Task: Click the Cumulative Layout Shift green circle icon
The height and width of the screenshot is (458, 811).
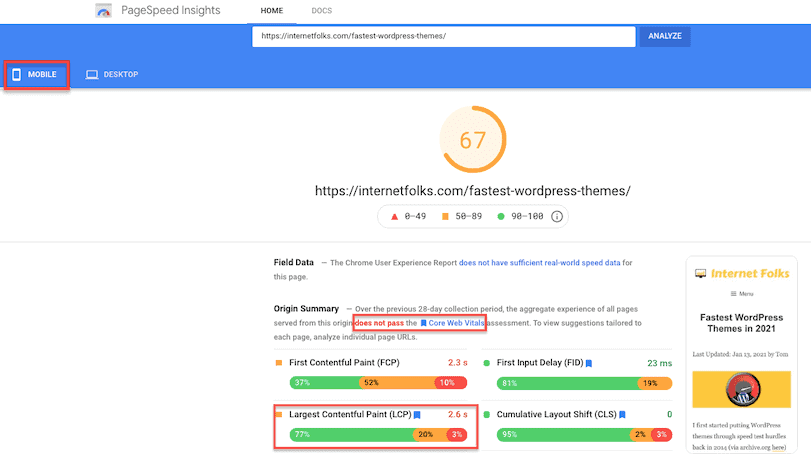Action: pos(486,415)
